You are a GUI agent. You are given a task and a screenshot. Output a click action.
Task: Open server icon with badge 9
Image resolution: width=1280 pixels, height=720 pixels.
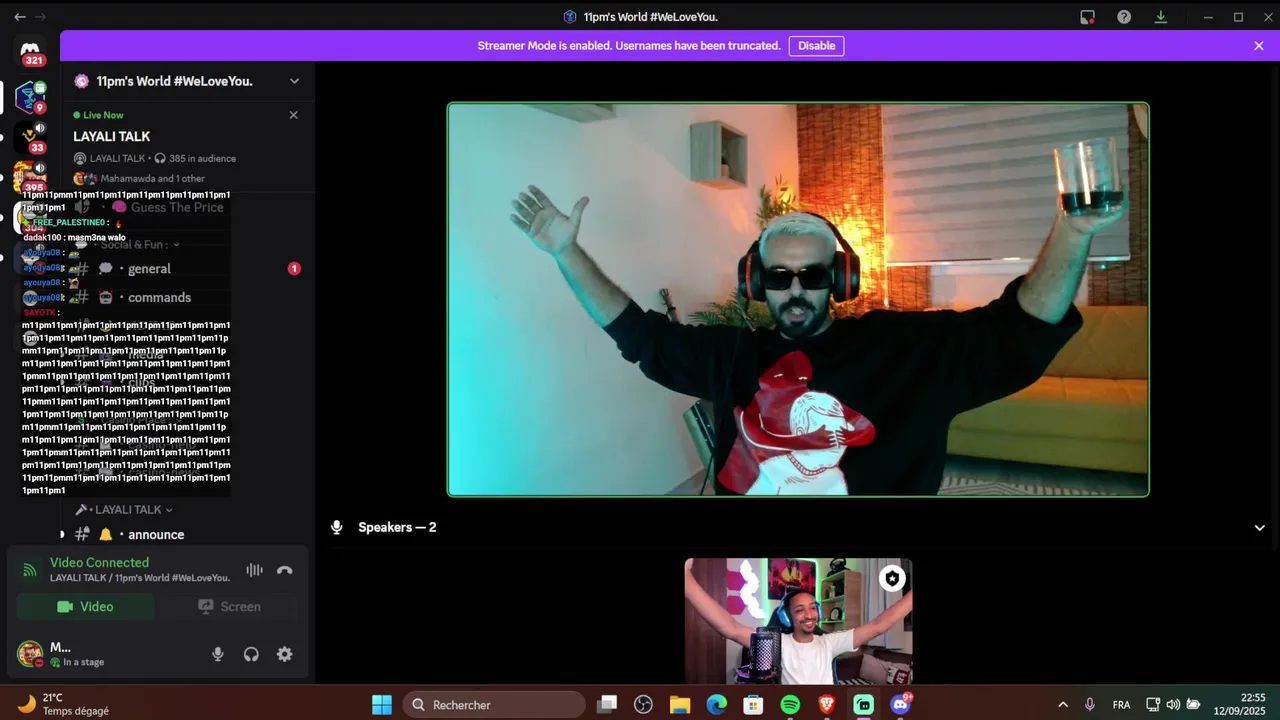(x=30, y=97)
